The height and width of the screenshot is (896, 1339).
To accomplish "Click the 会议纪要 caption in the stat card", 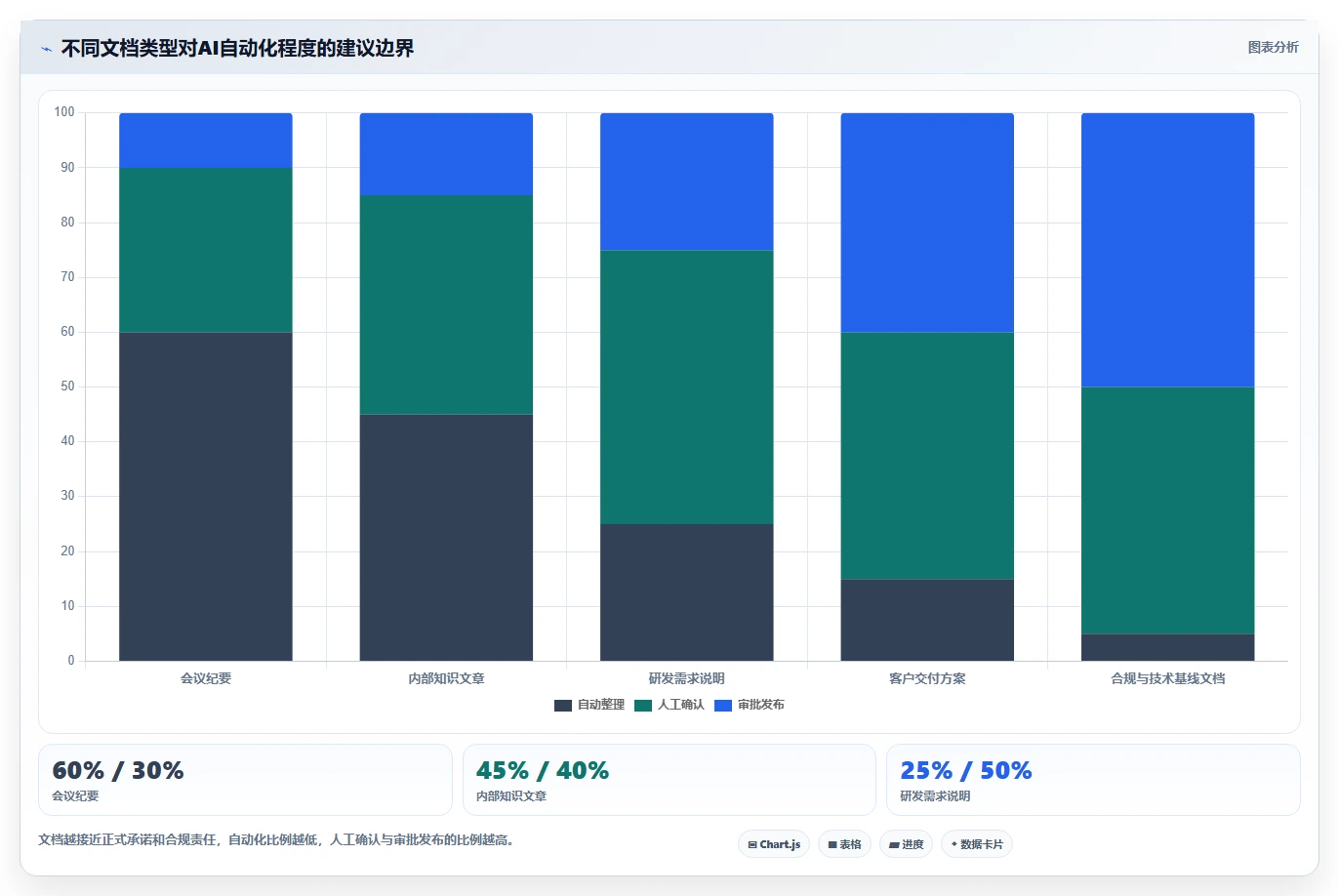I will [75, 796].
